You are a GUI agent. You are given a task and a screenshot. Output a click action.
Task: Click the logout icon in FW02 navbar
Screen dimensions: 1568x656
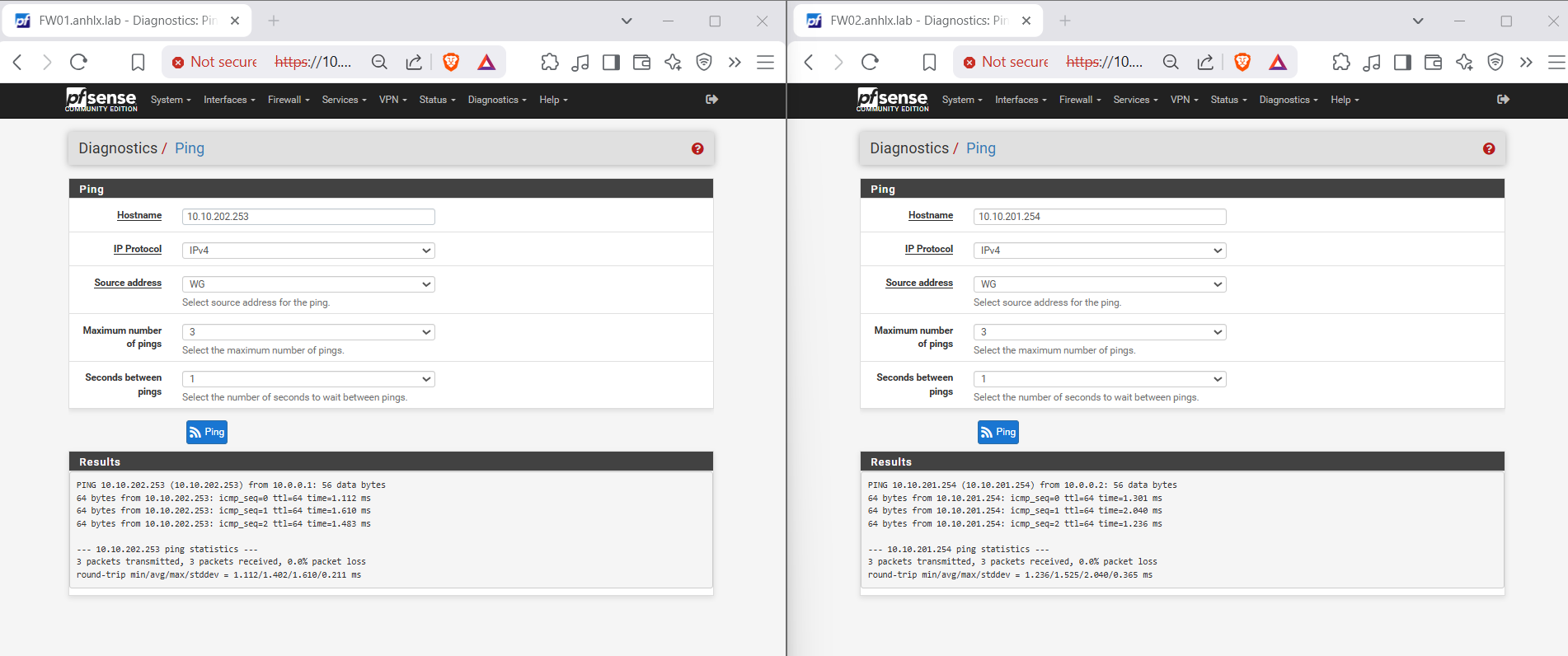coord(1503,100)
